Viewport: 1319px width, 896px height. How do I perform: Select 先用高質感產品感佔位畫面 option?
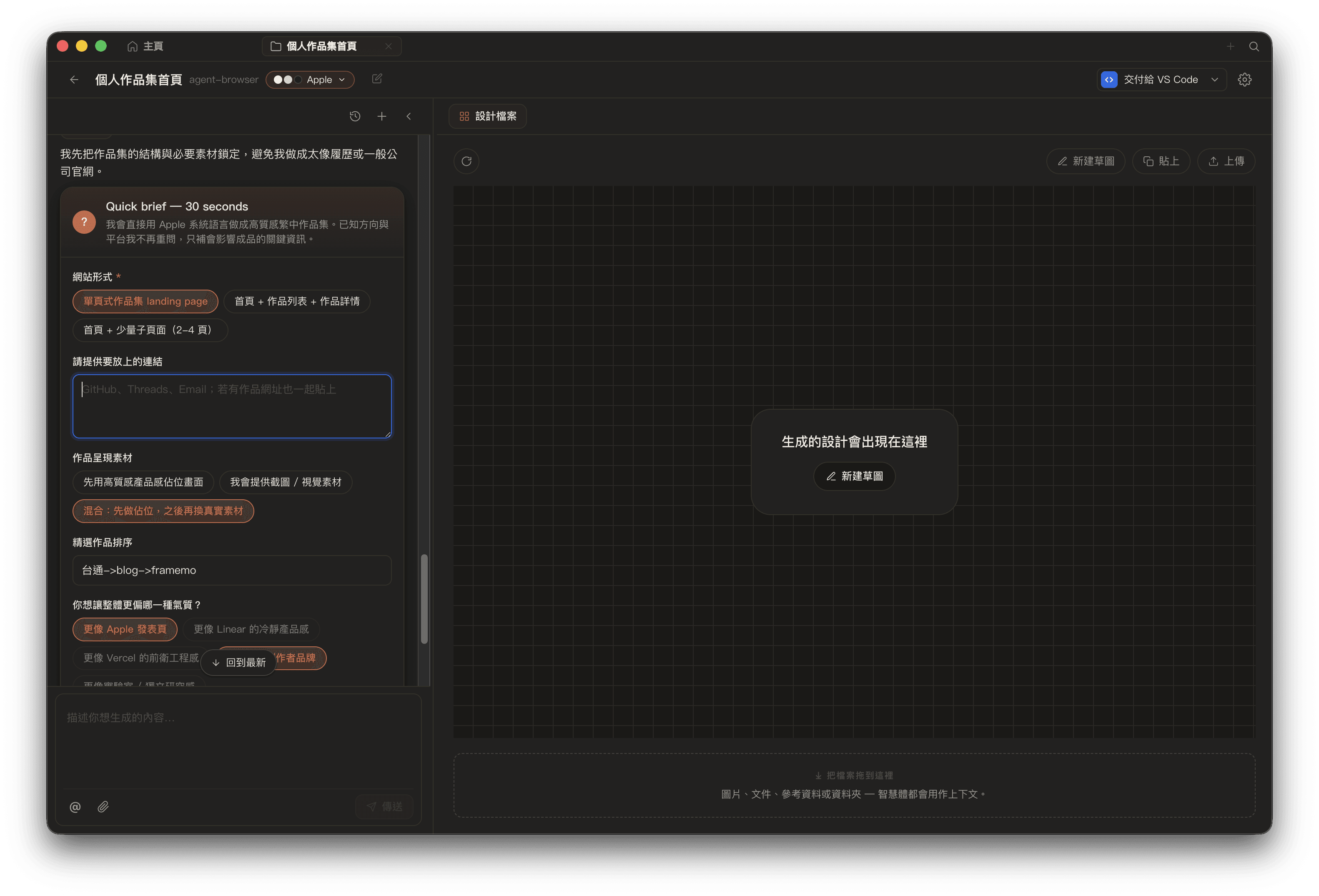click(x=143, y=482)
